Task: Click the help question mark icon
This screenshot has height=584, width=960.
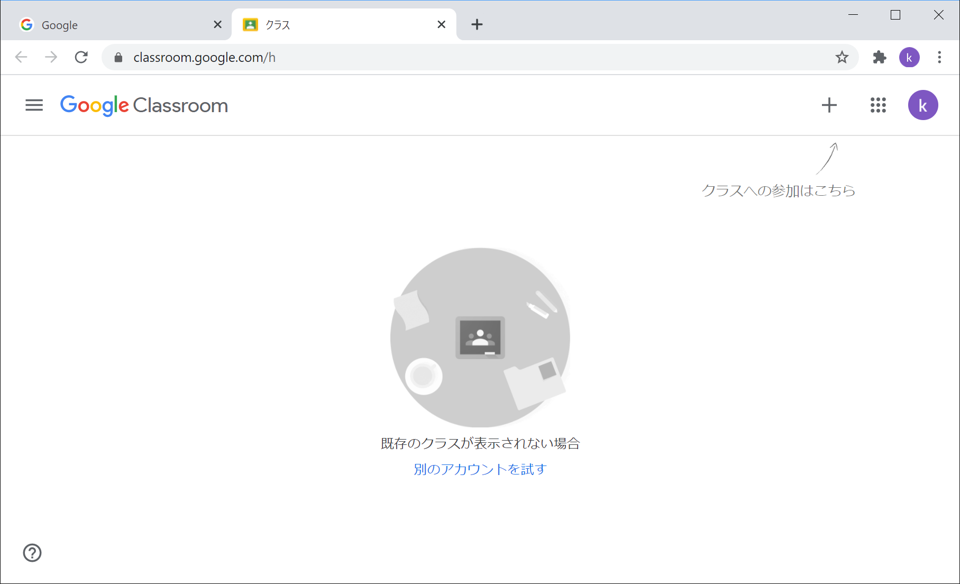Action: tap(32, 553)
